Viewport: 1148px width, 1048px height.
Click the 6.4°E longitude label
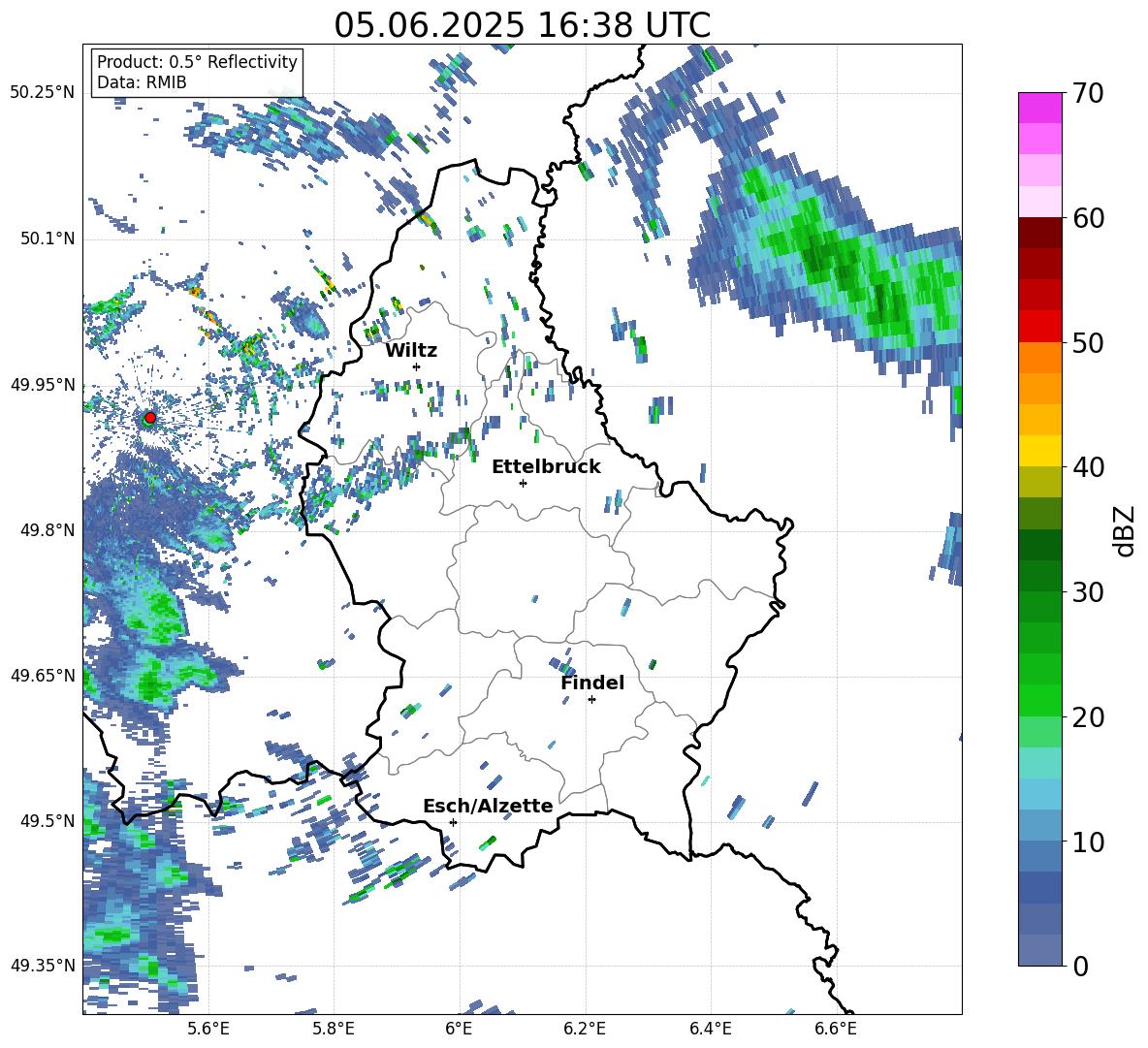click(x=710, y=1029)
